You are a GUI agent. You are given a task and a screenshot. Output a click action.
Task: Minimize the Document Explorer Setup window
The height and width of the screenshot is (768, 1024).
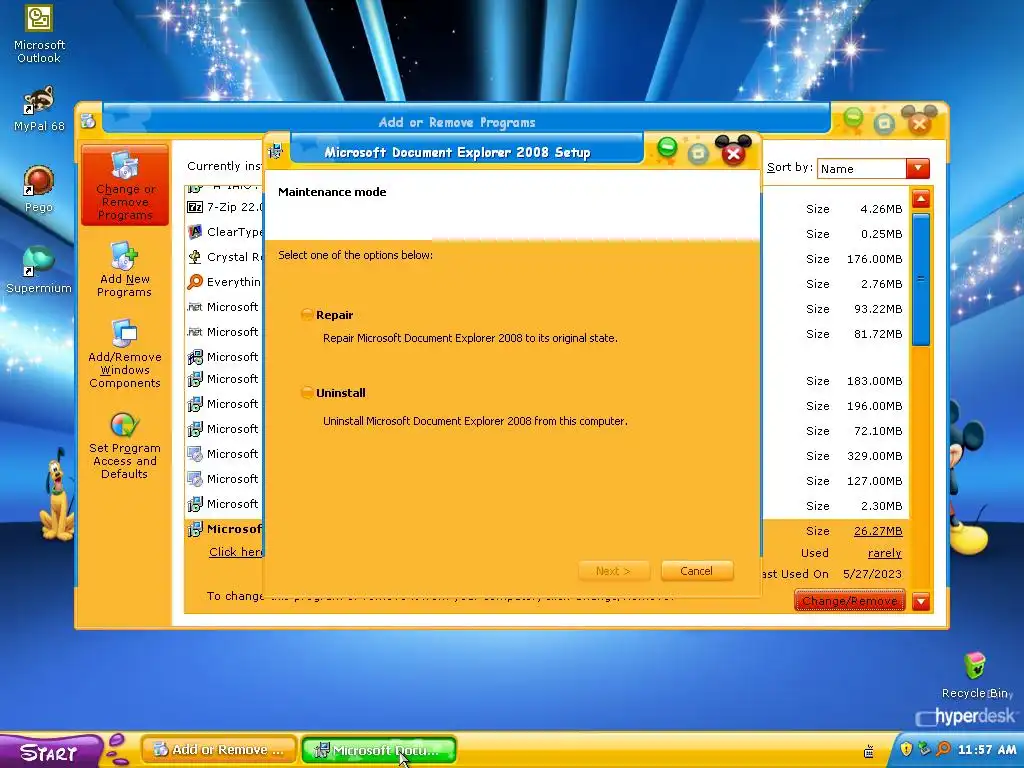(667, 148)
